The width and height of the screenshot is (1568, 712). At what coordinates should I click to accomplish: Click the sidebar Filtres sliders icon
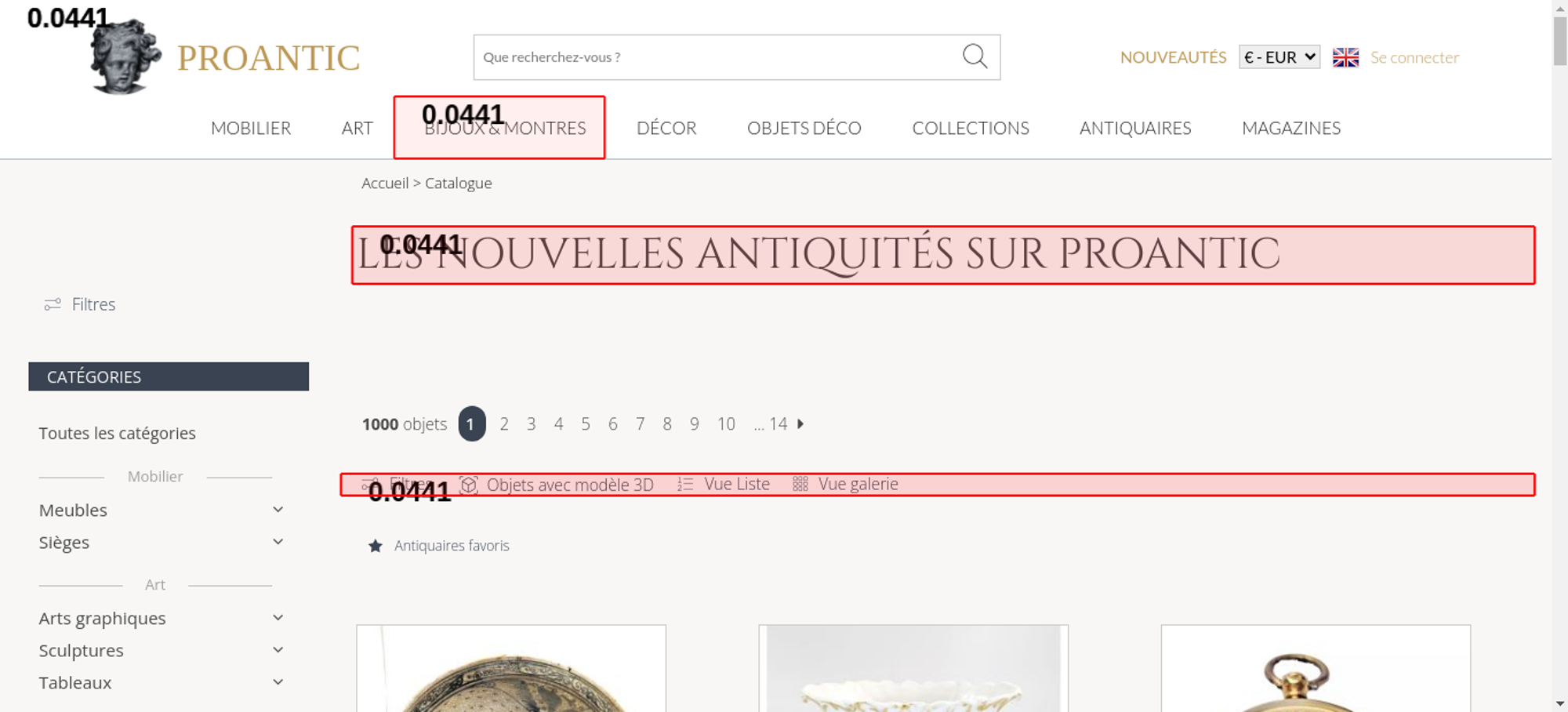coord(53,304)
